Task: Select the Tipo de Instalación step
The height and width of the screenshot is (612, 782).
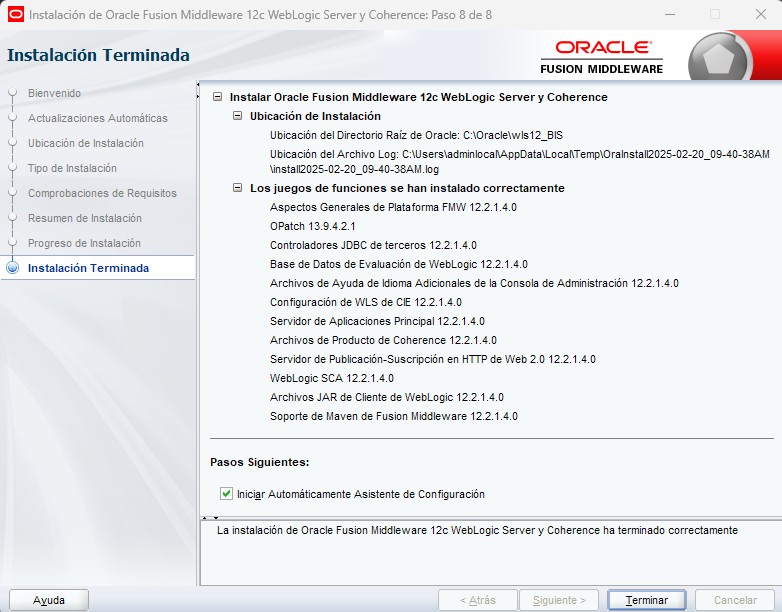Action: tap(72, 168)
